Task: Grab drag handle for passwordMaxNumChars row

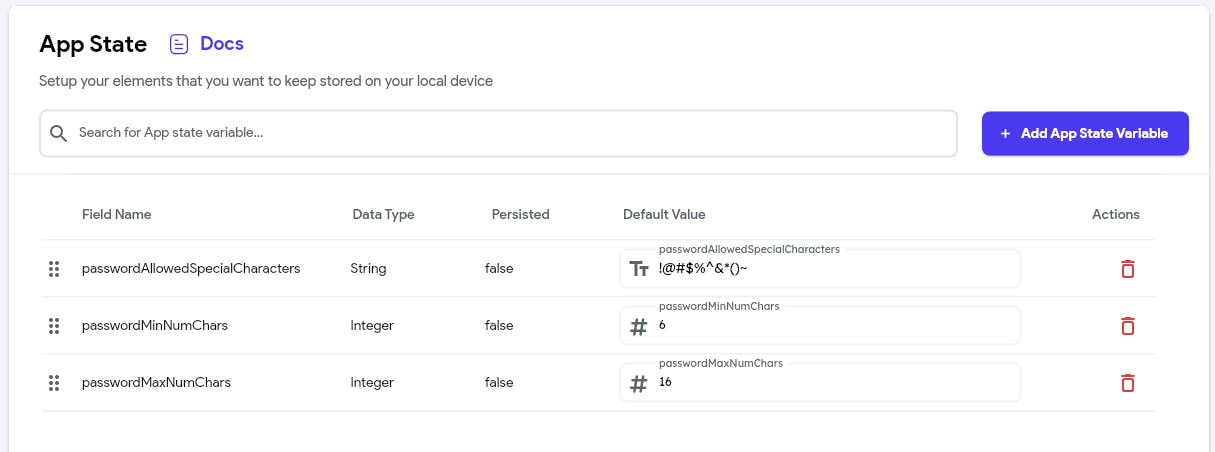Action: coord(54,383)
